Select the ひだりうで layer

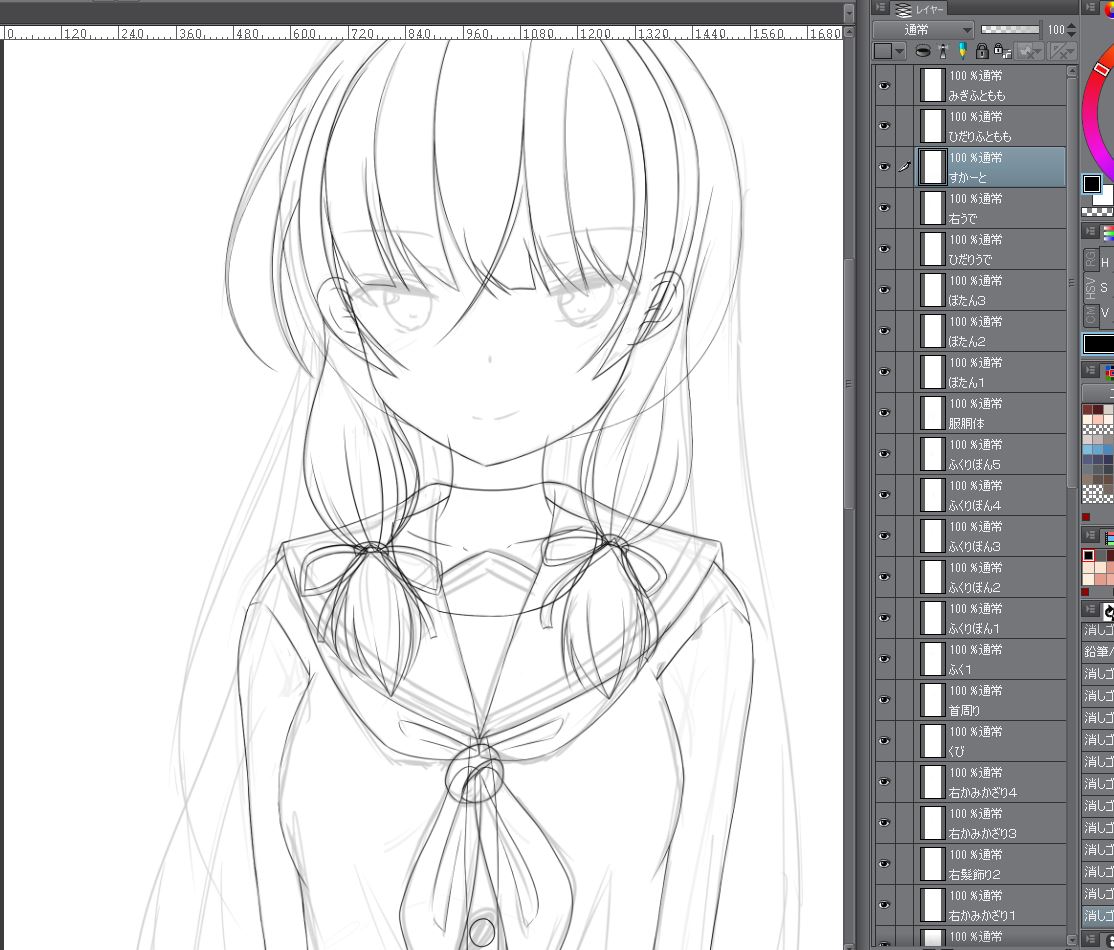[991, 249]
